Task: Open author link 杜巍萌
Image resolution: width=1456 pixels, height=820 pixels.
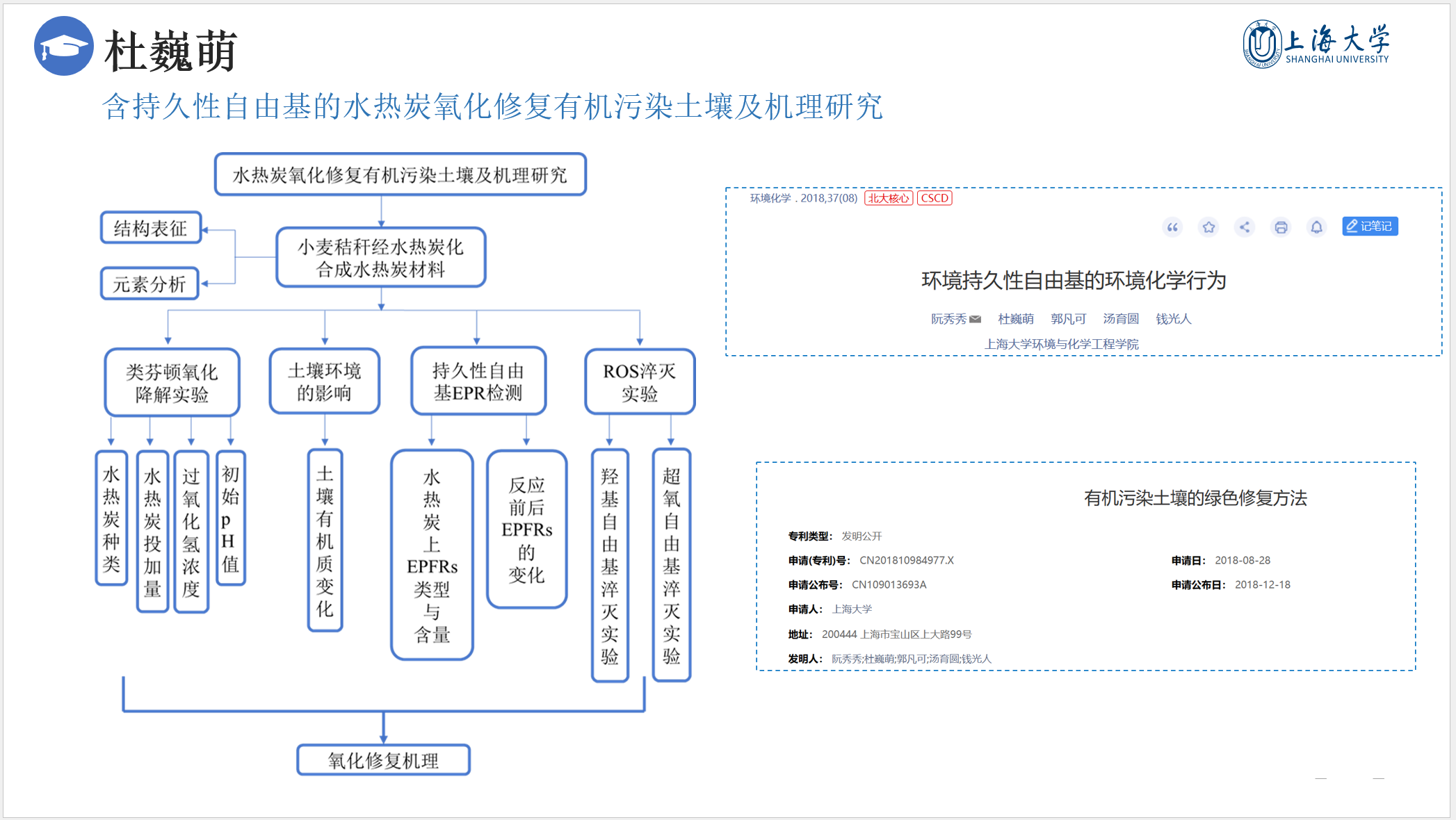Action: pyautogui.click(x=1015, y=319)
